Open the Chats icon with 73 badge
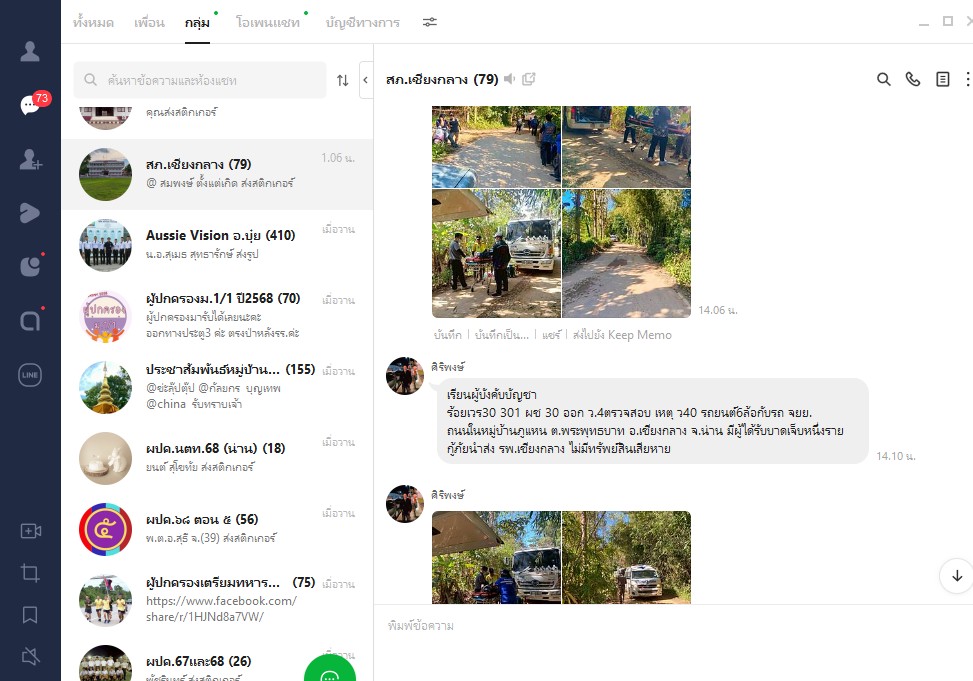 (30, 106)
